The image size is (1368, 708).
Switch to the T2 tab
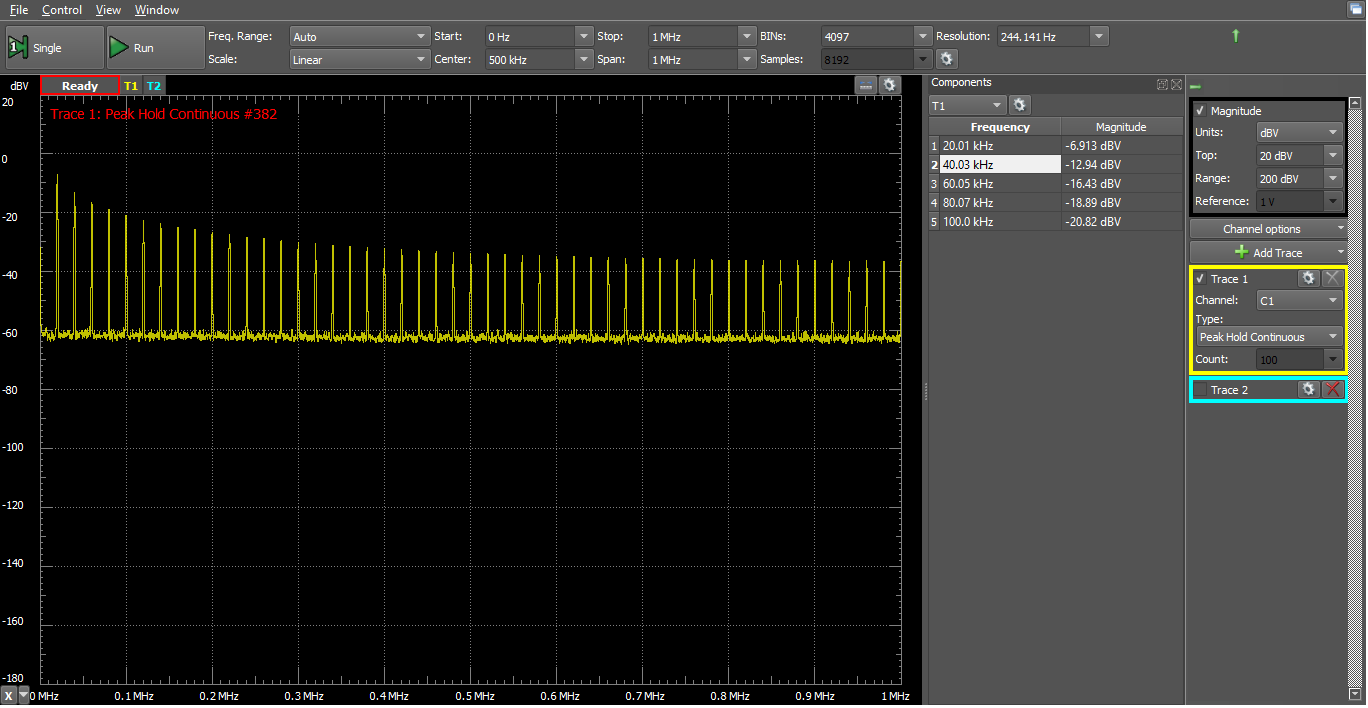tap(154, 85)
